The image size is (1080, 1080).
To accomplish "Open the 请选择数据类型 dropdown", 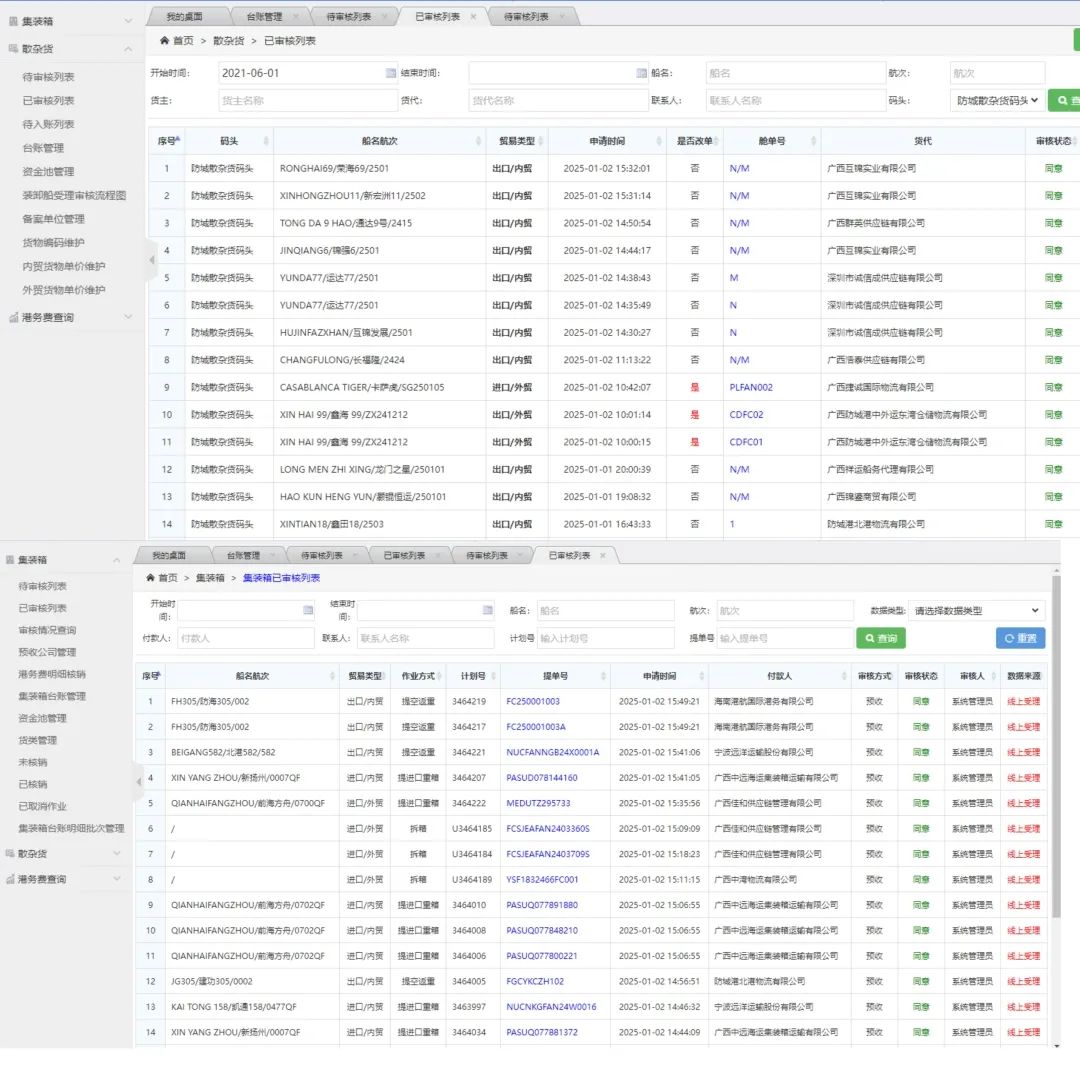I will click(977, 610).
